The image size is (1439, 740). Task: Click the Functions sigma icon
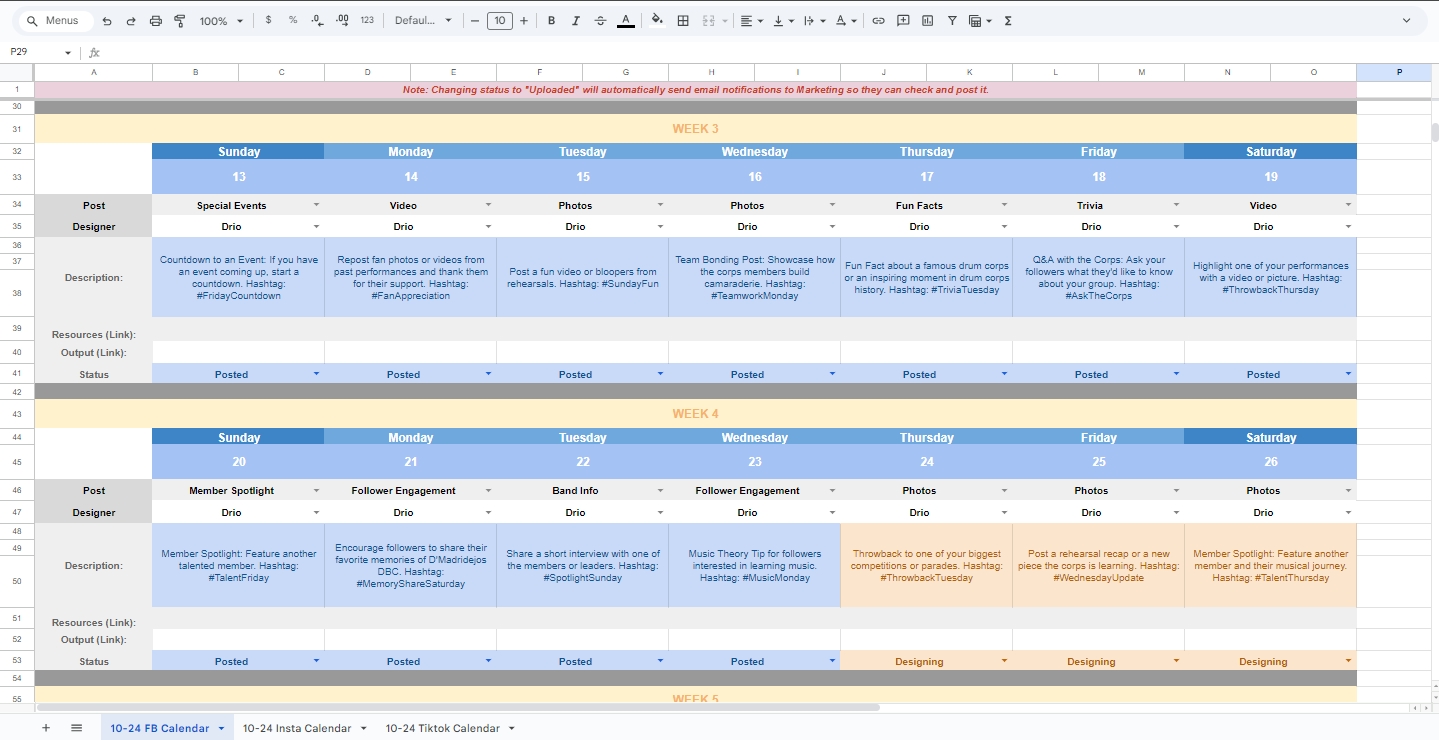(x=1007, y=20)
